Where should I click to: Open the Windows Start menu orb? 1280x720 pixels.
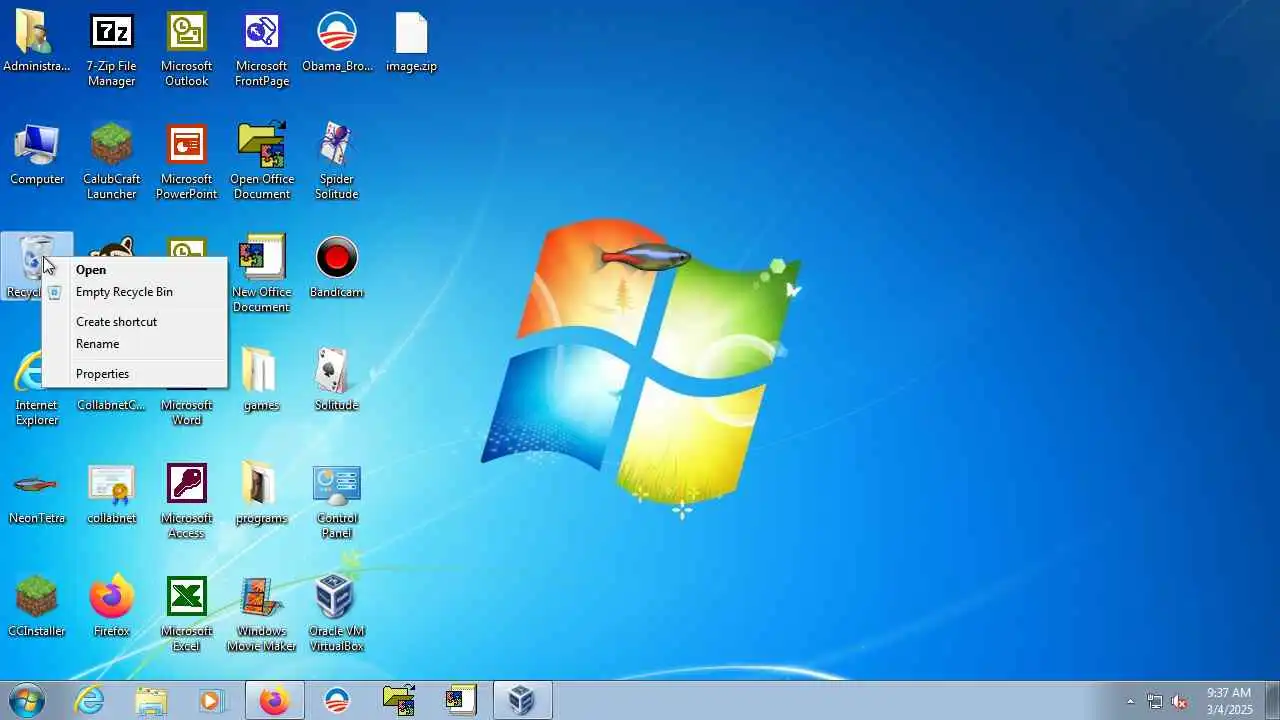(x=27, y=701)
